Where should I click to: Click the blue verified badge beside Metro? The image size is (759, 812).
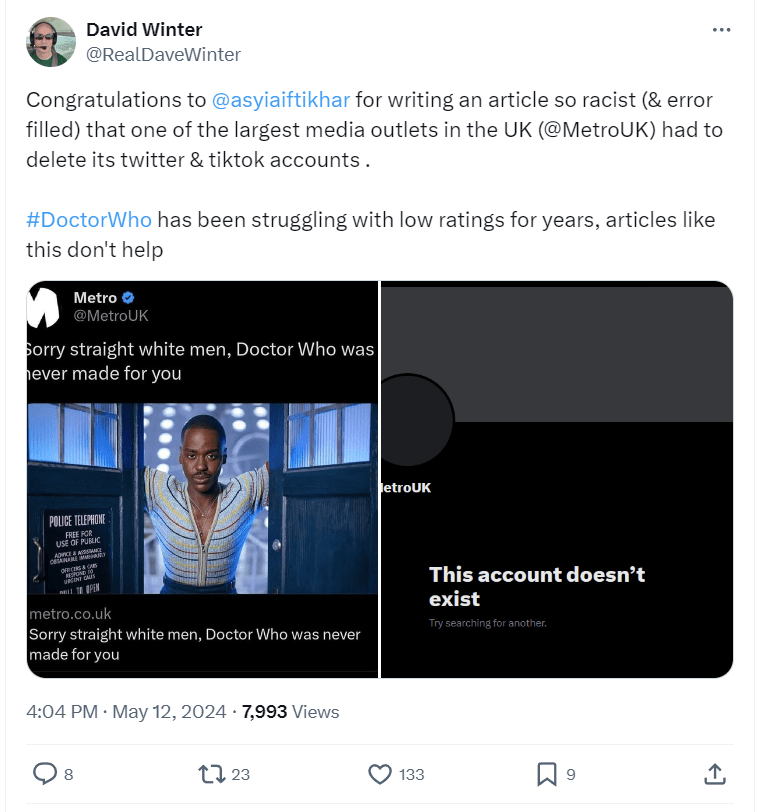point(129,298)
